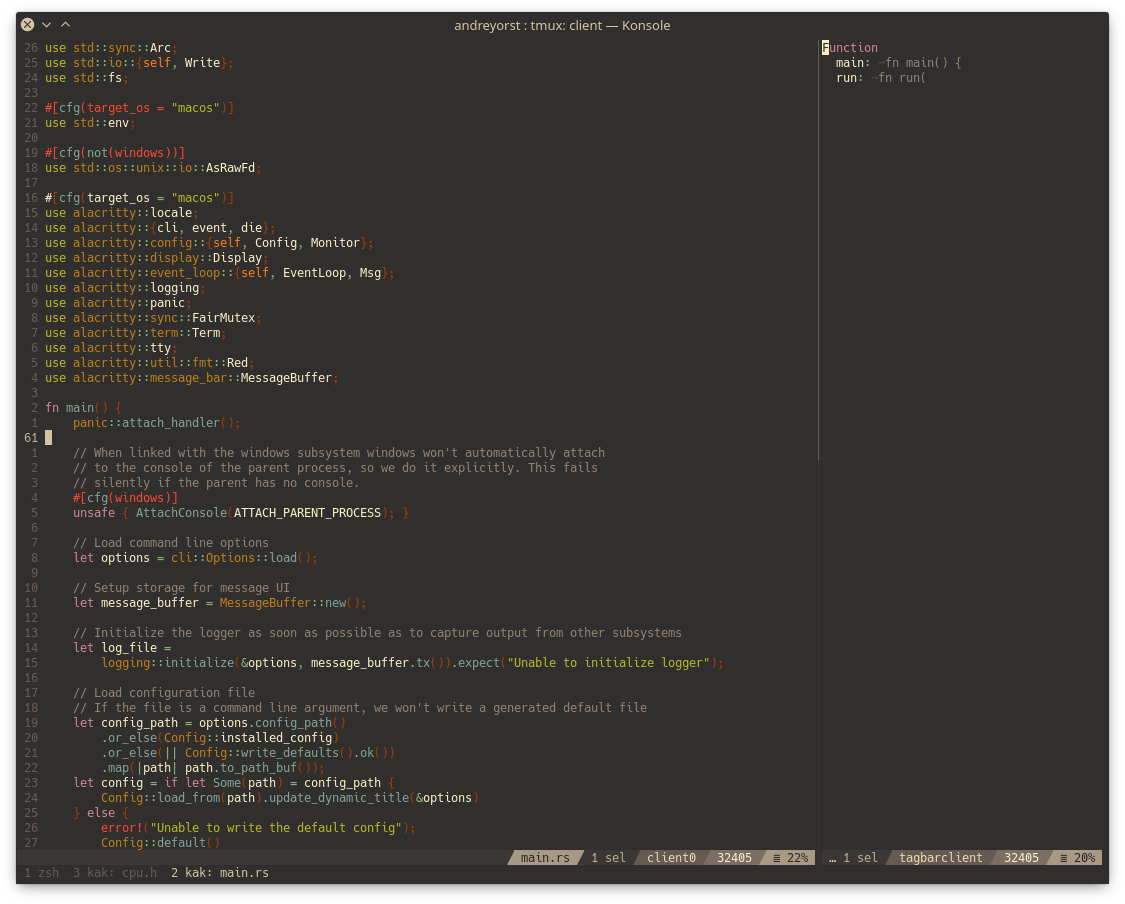1125x904 pixels.
Task: Click the 20% position indicator in tagbar
Action: click(1078, 857)
